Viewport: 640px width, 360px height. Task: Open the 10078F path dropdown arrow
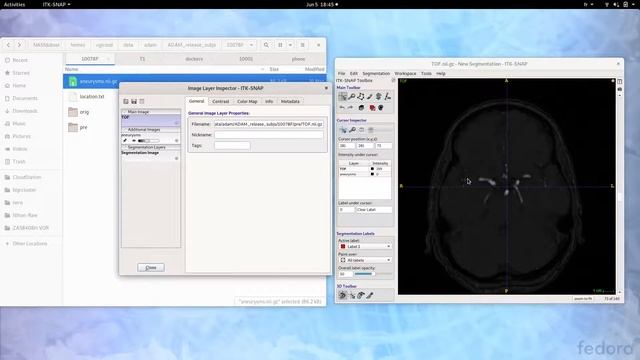click(x=251, y=45)
